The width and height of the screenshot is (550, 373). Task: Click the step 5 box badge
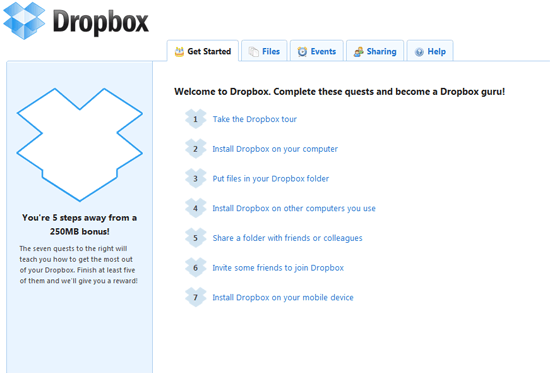(x=195, y=238)
